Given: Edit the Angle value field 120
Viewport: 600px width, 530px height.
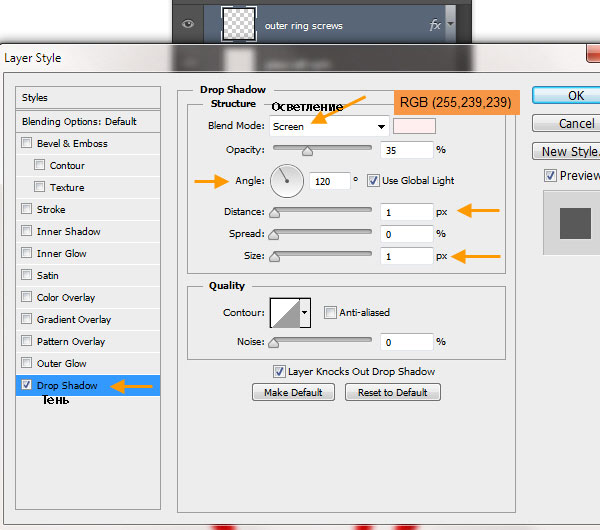Looking at the screenshot, I should click(330, 181).
